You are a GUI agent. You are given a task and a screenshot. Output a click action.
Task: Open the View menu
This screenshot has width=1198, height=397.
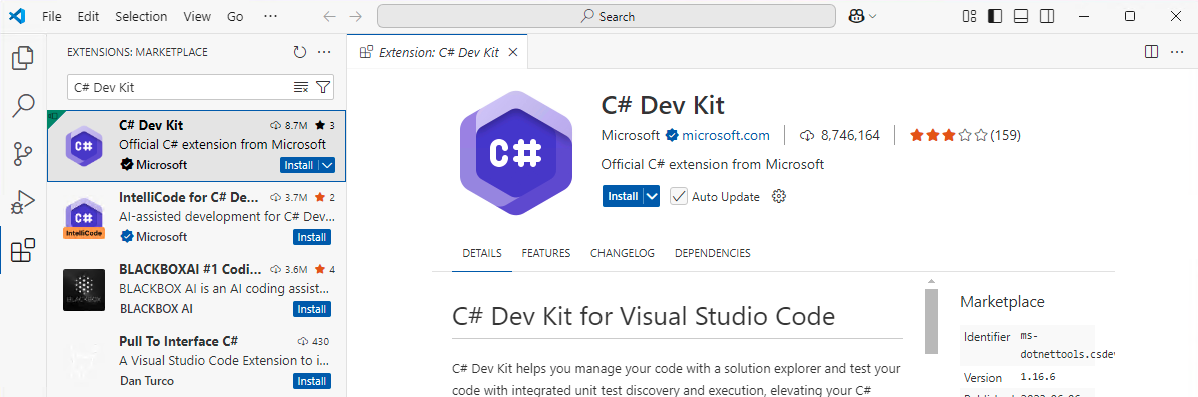[197, 16]
